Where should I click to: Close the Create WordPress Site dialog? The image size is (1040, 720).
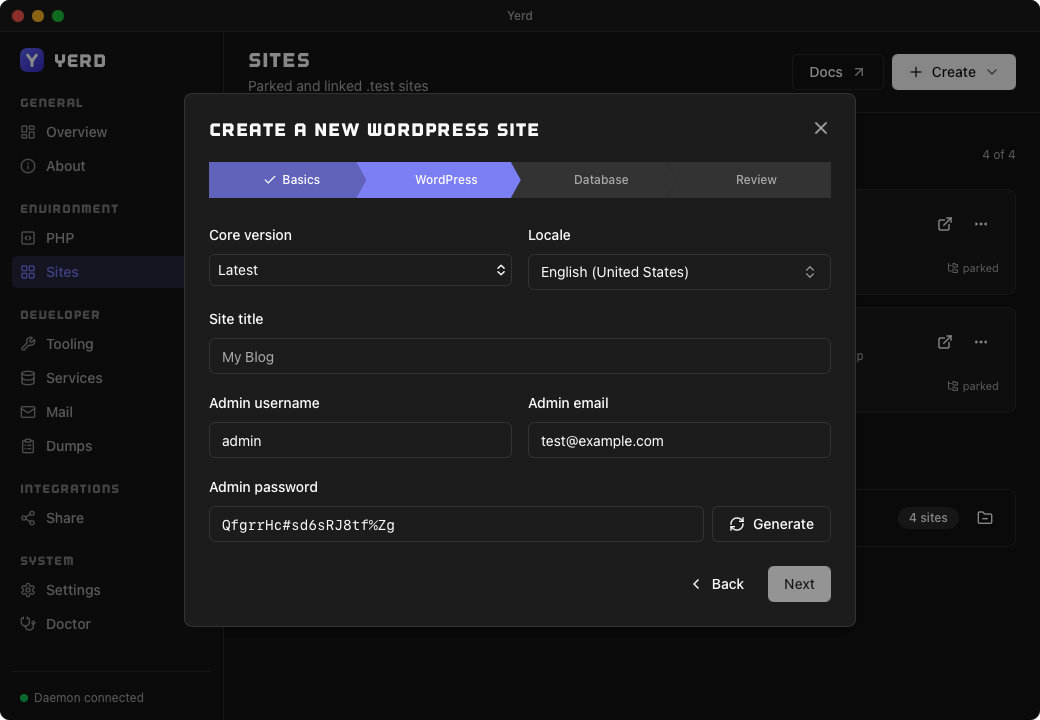pos(820,128)
